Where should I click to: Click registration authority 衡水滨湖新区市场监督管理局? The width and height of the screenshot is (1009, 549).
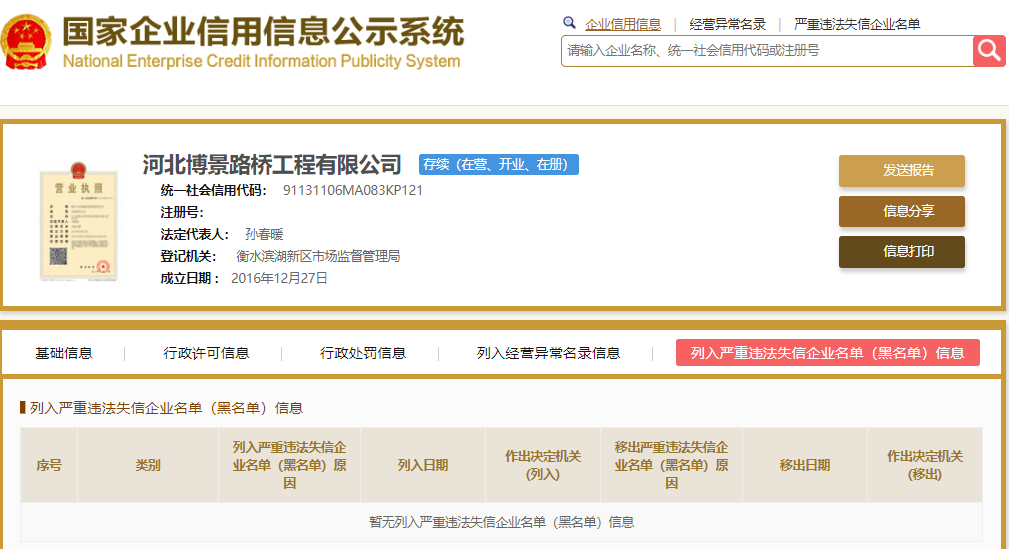[x=318, y=256]
